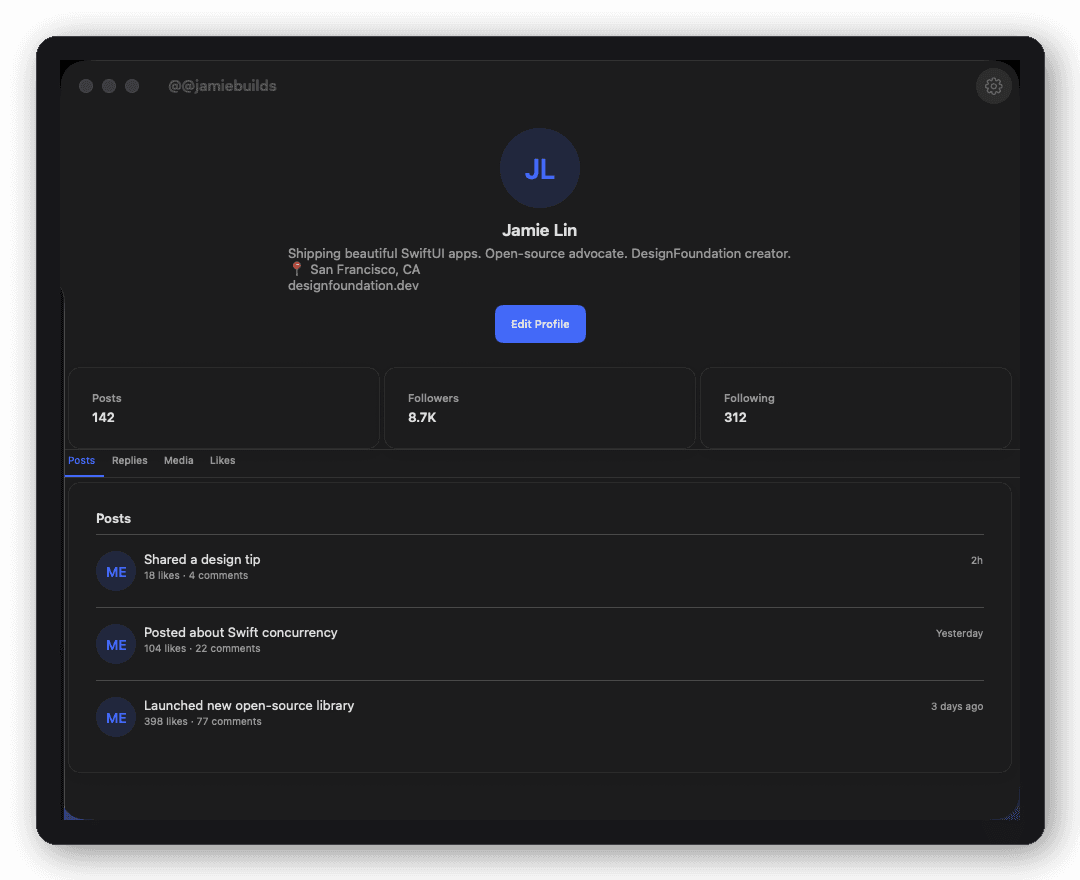Click the Edit Profile button
The width and height of the screenshot is (1080, 880).
pyautogui.click(x=540, y=324)
